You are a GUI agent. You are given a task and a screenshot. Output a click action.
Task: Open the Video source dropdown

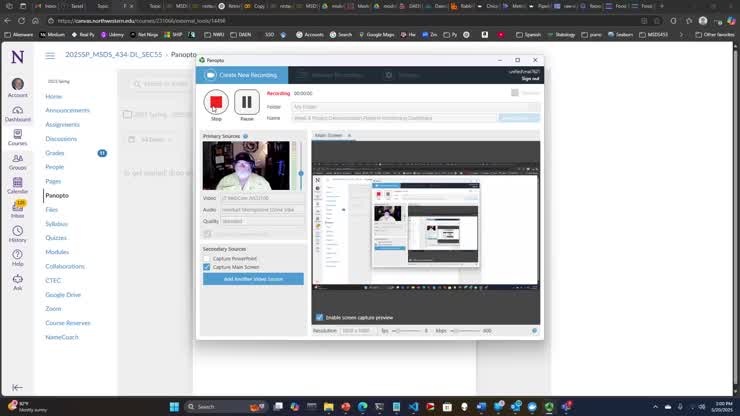pyautogui.click(x=262, y=198)
